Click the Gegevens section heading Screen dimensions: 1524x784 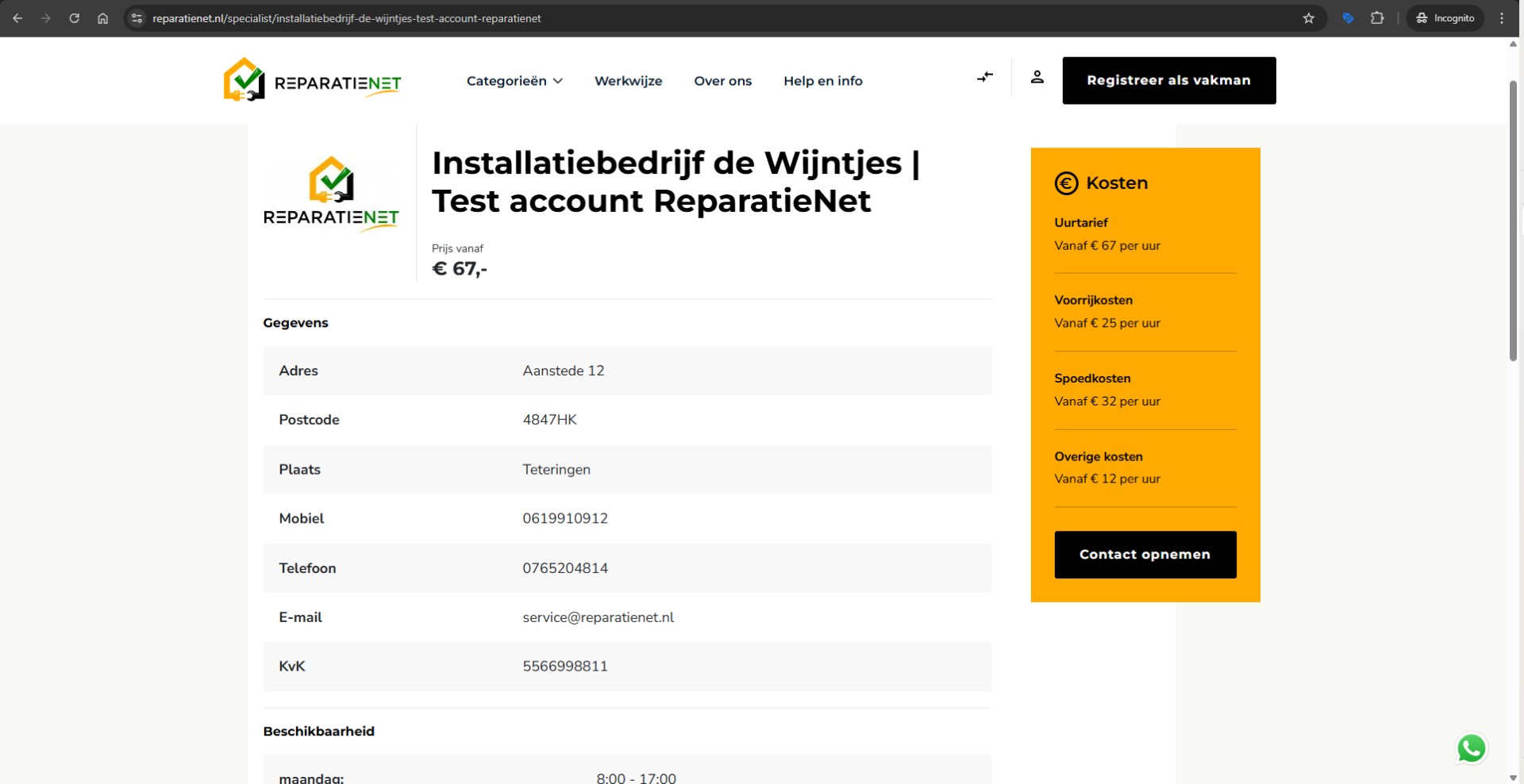pyautogui.click(x=295, y=323)
